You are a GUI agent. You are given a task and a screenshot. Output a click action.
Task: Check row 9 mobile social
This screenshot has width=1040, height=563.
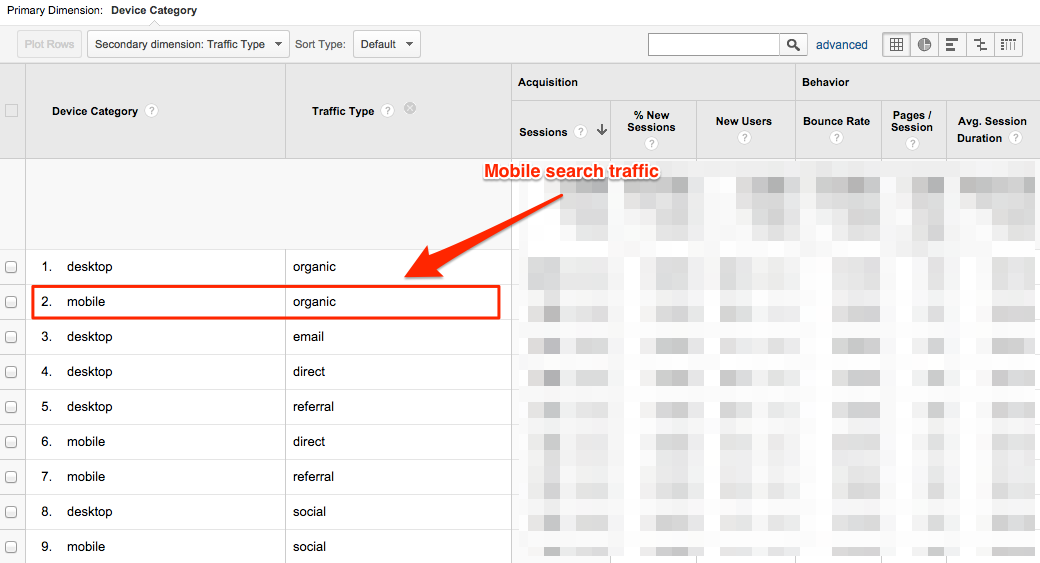coord(11,547)
